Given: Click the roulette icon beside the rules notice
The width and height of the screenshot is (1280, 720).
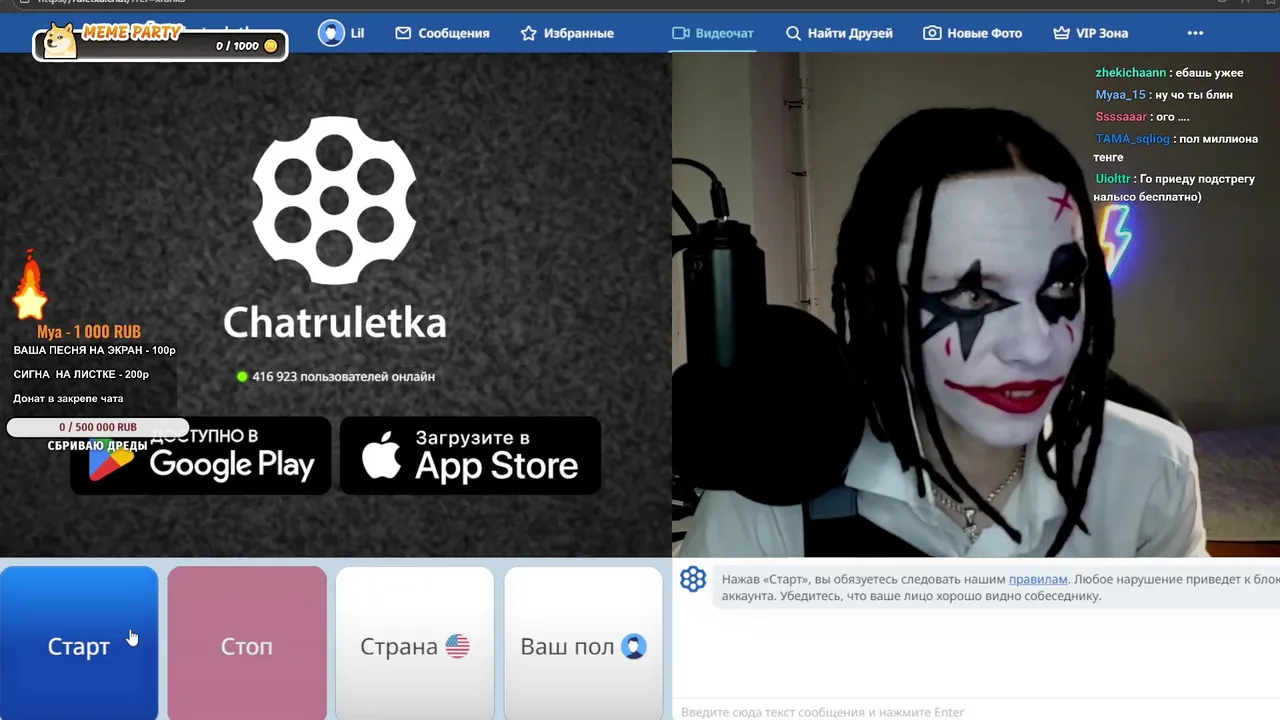Looking at the screenshot, I should coord(693,579).
